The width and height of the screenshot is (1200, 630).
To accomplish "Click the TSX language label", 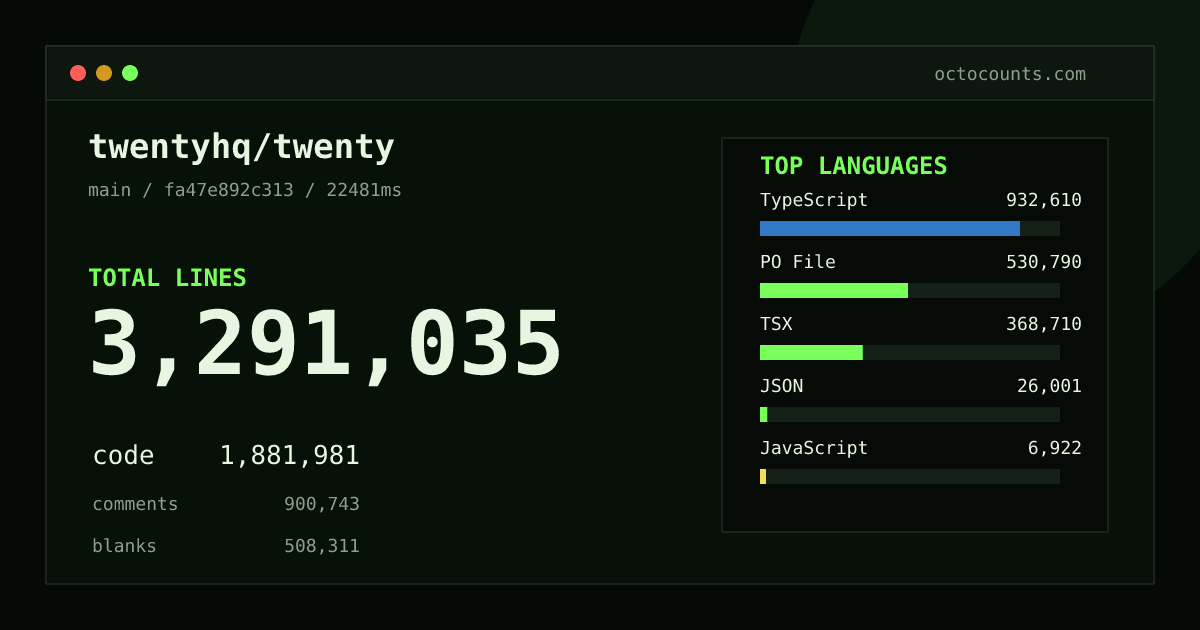I will coord(776,324).
